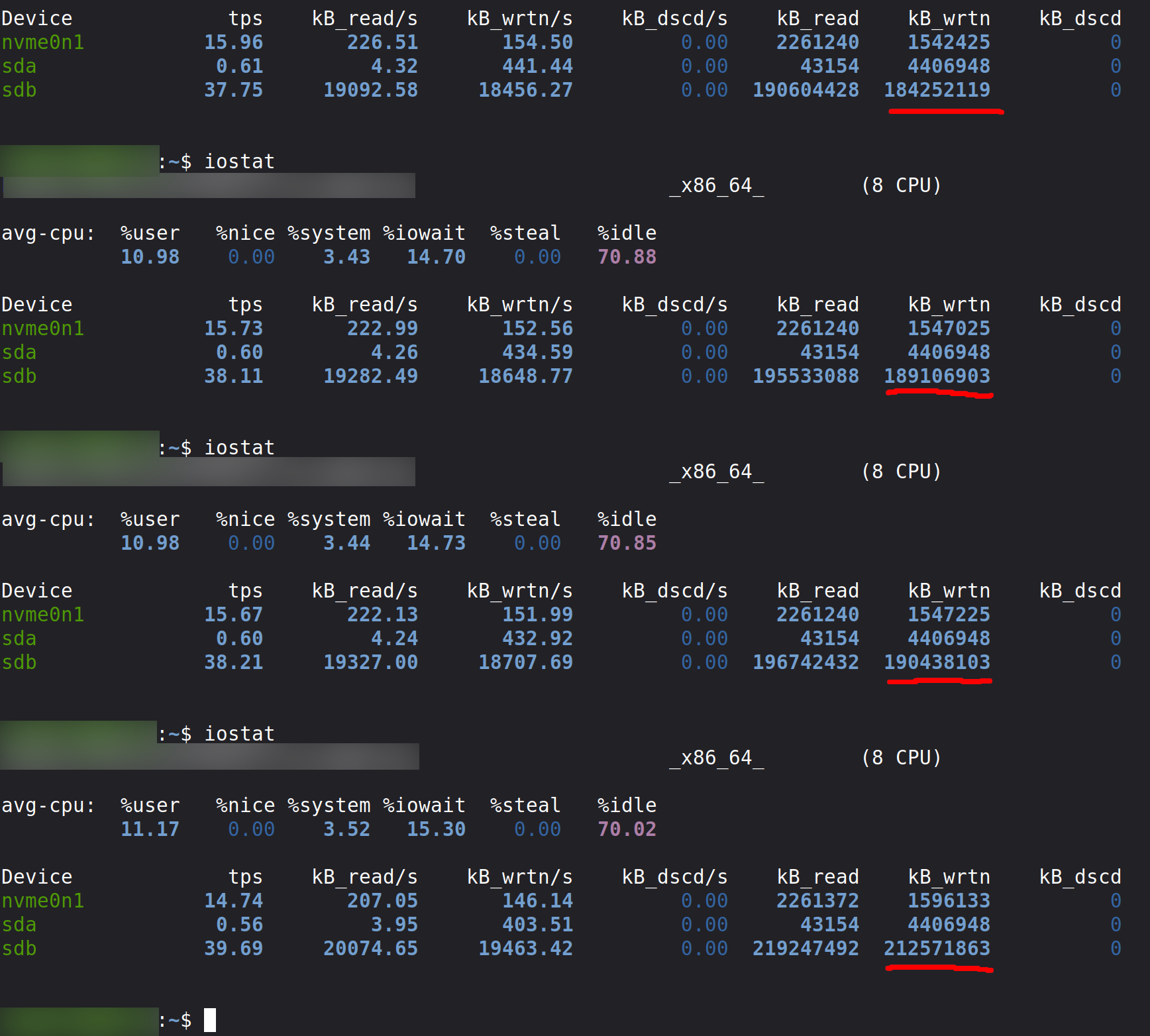1150x1036 pixels.
Task: Click the sda kB_wrtn/s value 403.51
Action: [537, 925]
